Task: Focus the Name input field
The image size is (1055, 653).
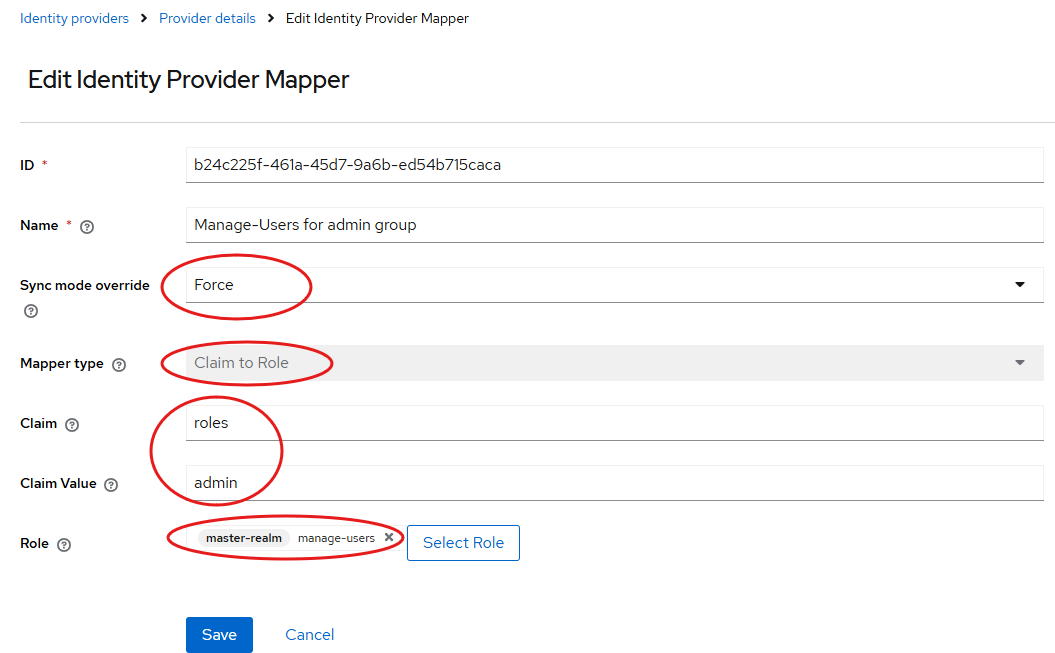Action: tap(614, 225)
